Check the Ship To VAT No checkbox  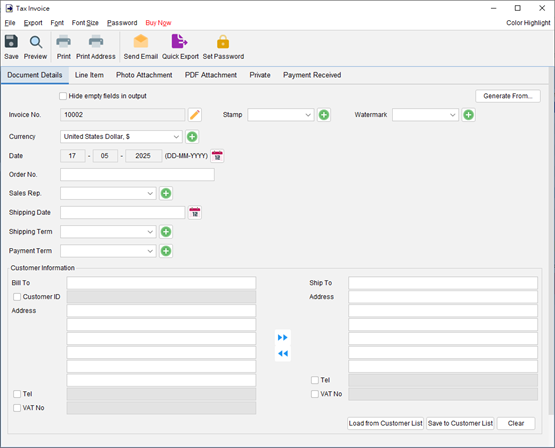[315, 394]
